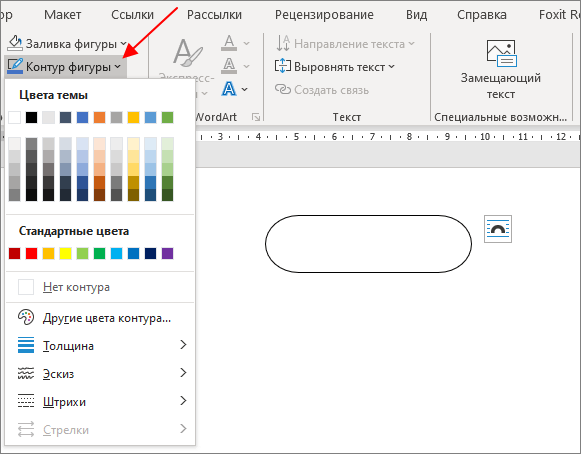Open the Экспресс-стили WordArt gallery icon

coord(187,53)
